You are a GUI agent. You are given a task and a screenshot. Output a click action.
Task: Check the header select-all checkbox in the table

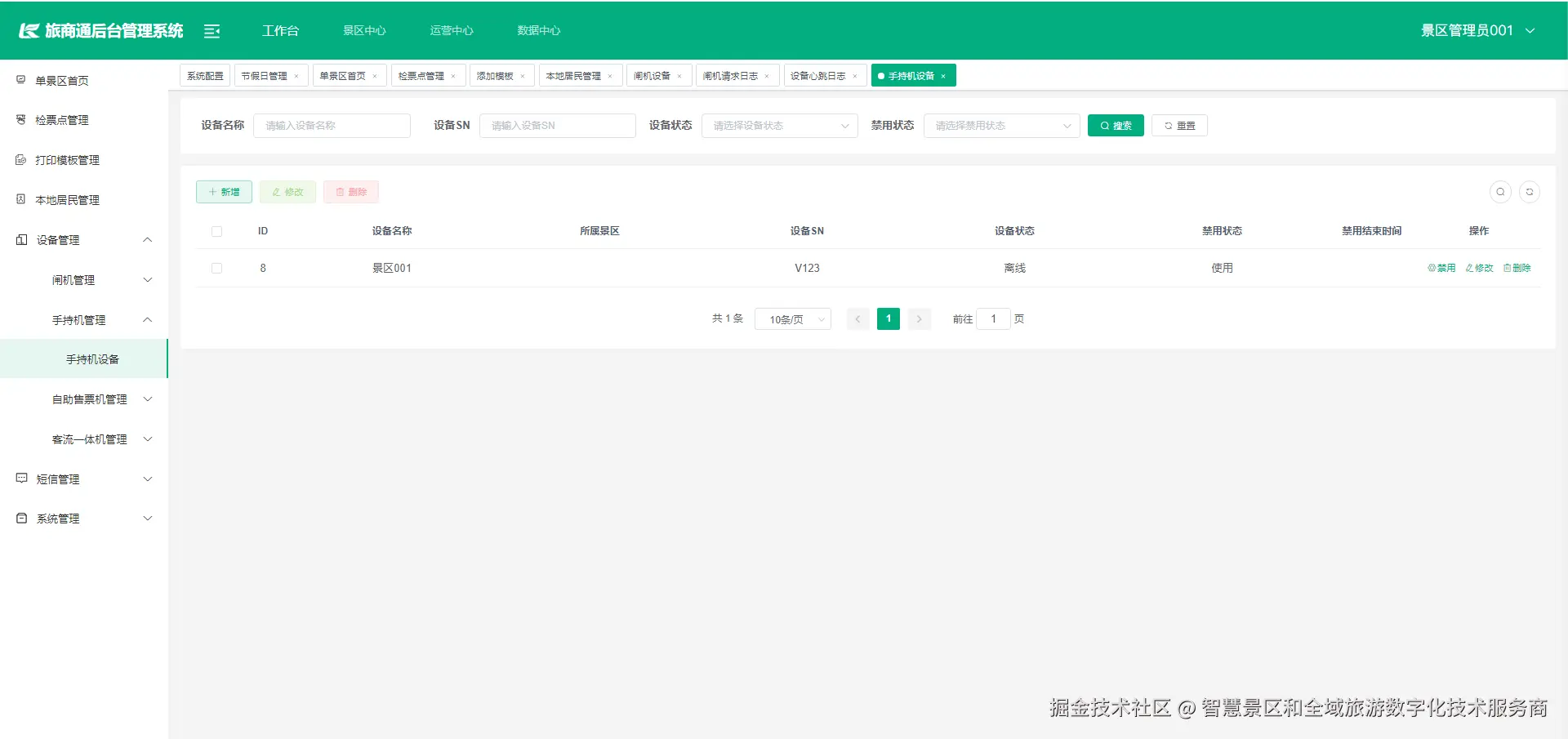click(216, 231)
